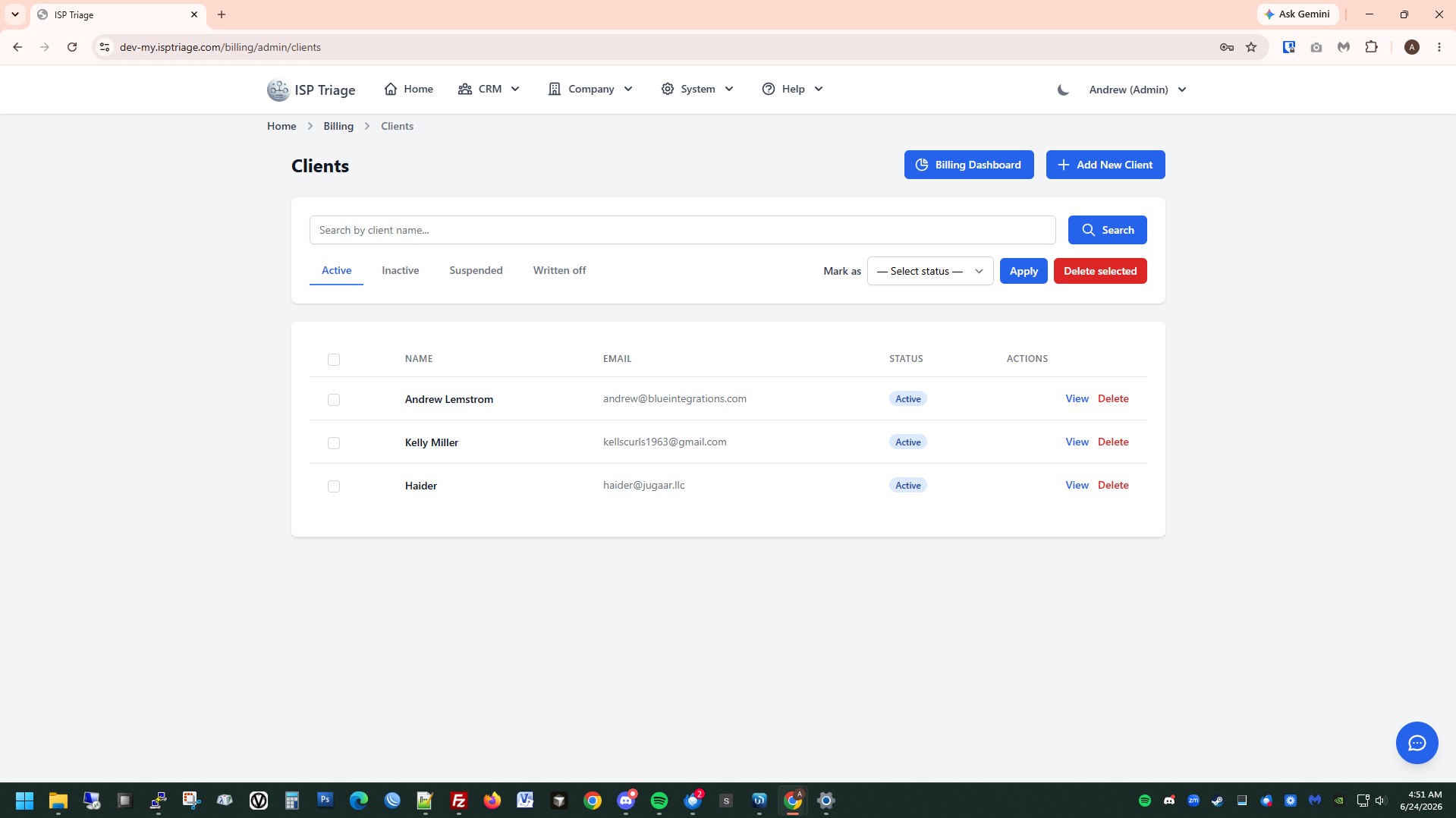This screenshot has width=1456, height=818.
Task: Check the Andrew Lemstrom row checkbox
Action: pyautogui.click(x=334, y=400)
